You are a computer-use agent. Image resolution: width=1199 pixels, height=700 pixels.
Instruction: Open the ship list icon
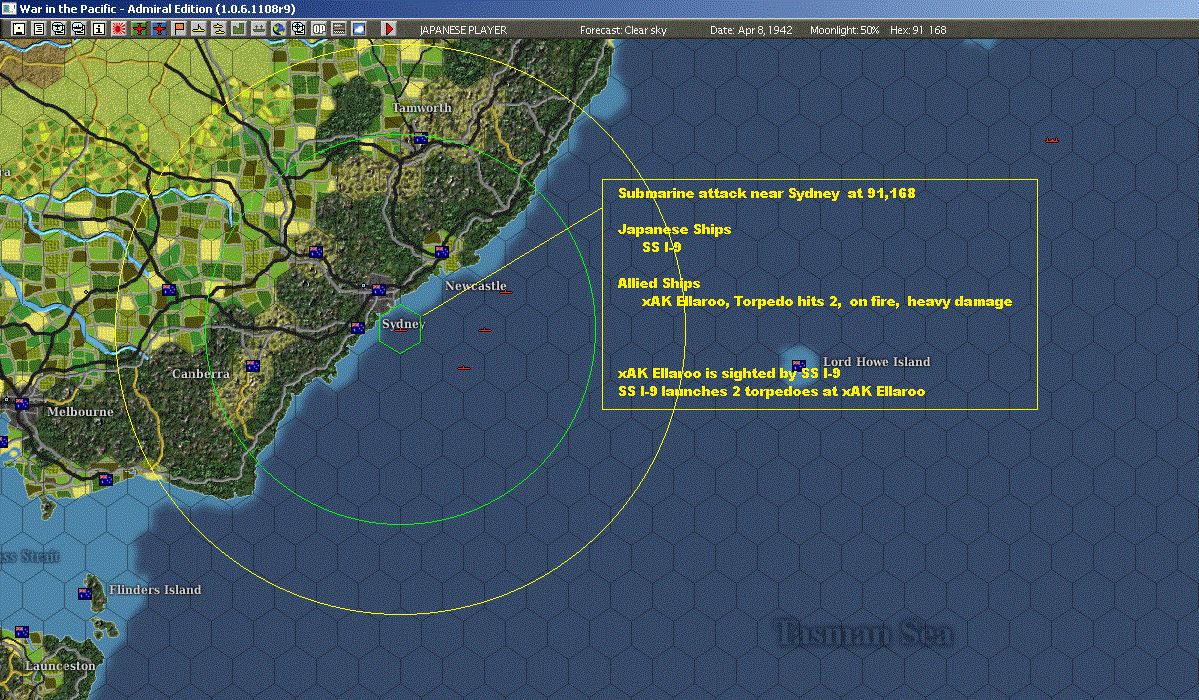tap(79, 29)
